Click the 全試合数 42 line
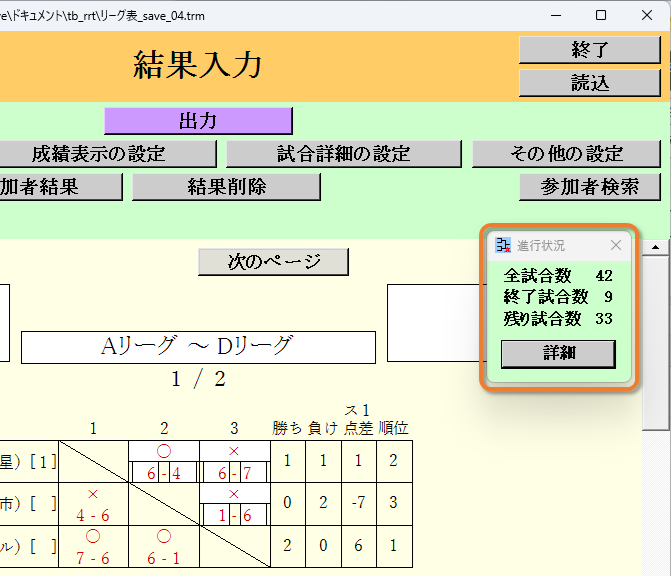The width and height of the screenshot is (671, 576). [558, 276]
